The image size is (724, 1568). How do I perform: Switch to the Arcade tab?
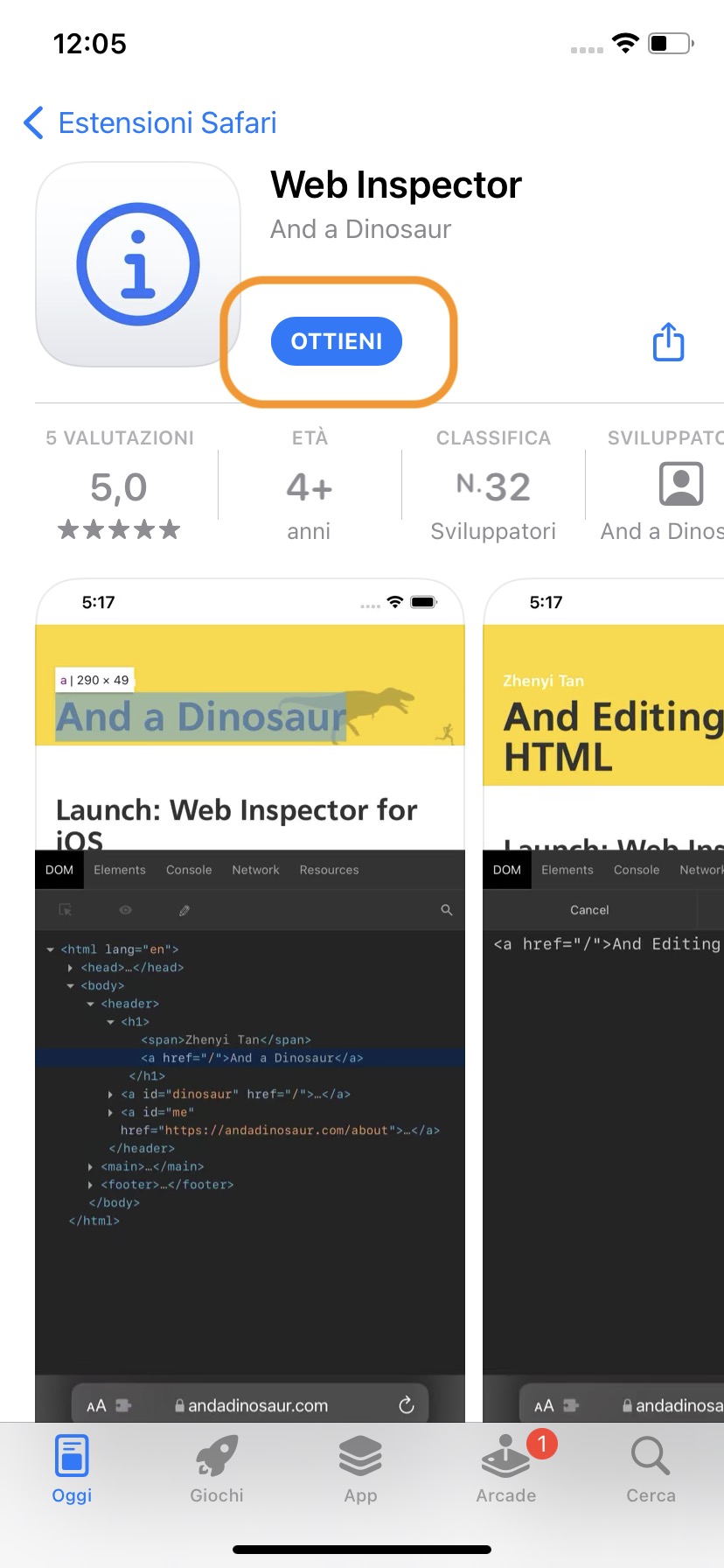click(x=506, y=1470)
